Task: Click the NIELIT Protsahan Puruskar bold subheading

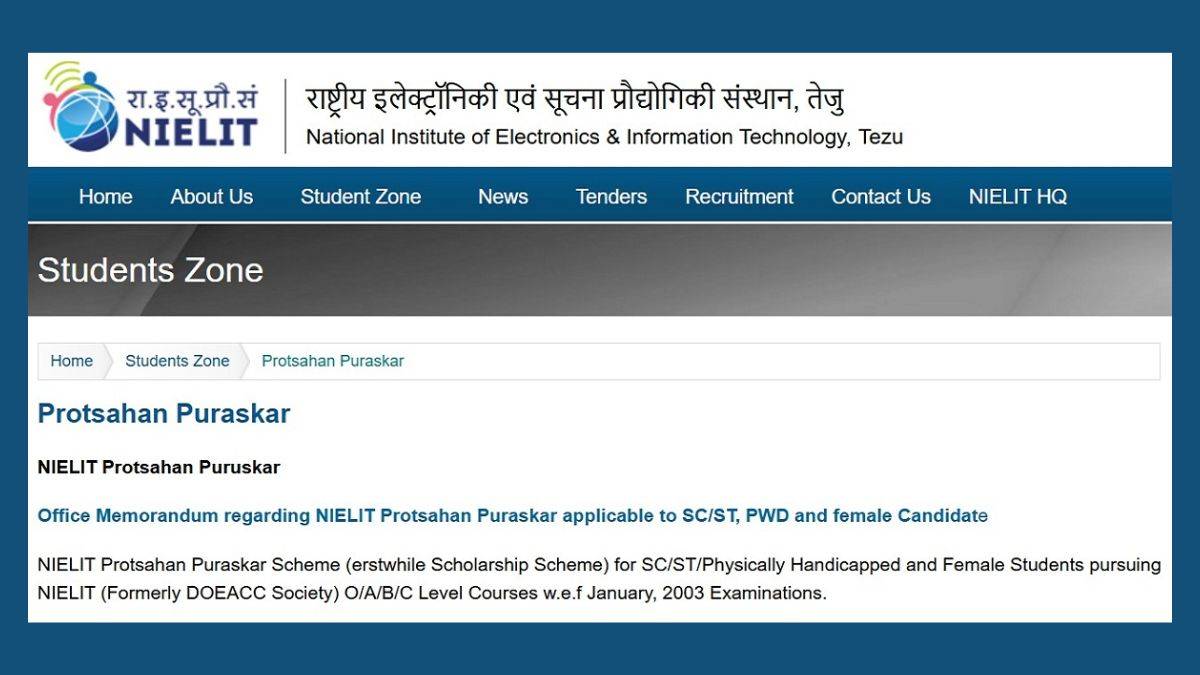Action: (x=158, y=467)
